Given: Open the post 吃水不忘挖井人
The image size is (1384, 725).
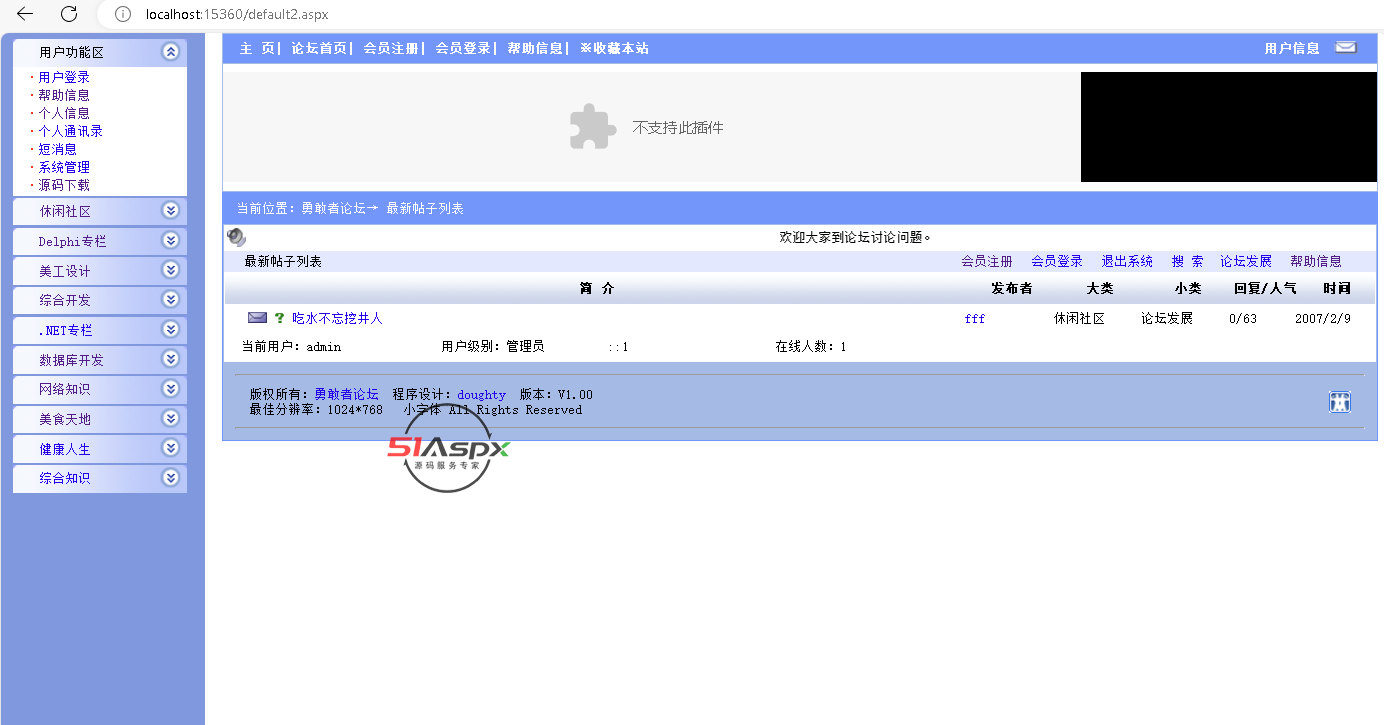Looking at the screenshot, I should 337,318.
